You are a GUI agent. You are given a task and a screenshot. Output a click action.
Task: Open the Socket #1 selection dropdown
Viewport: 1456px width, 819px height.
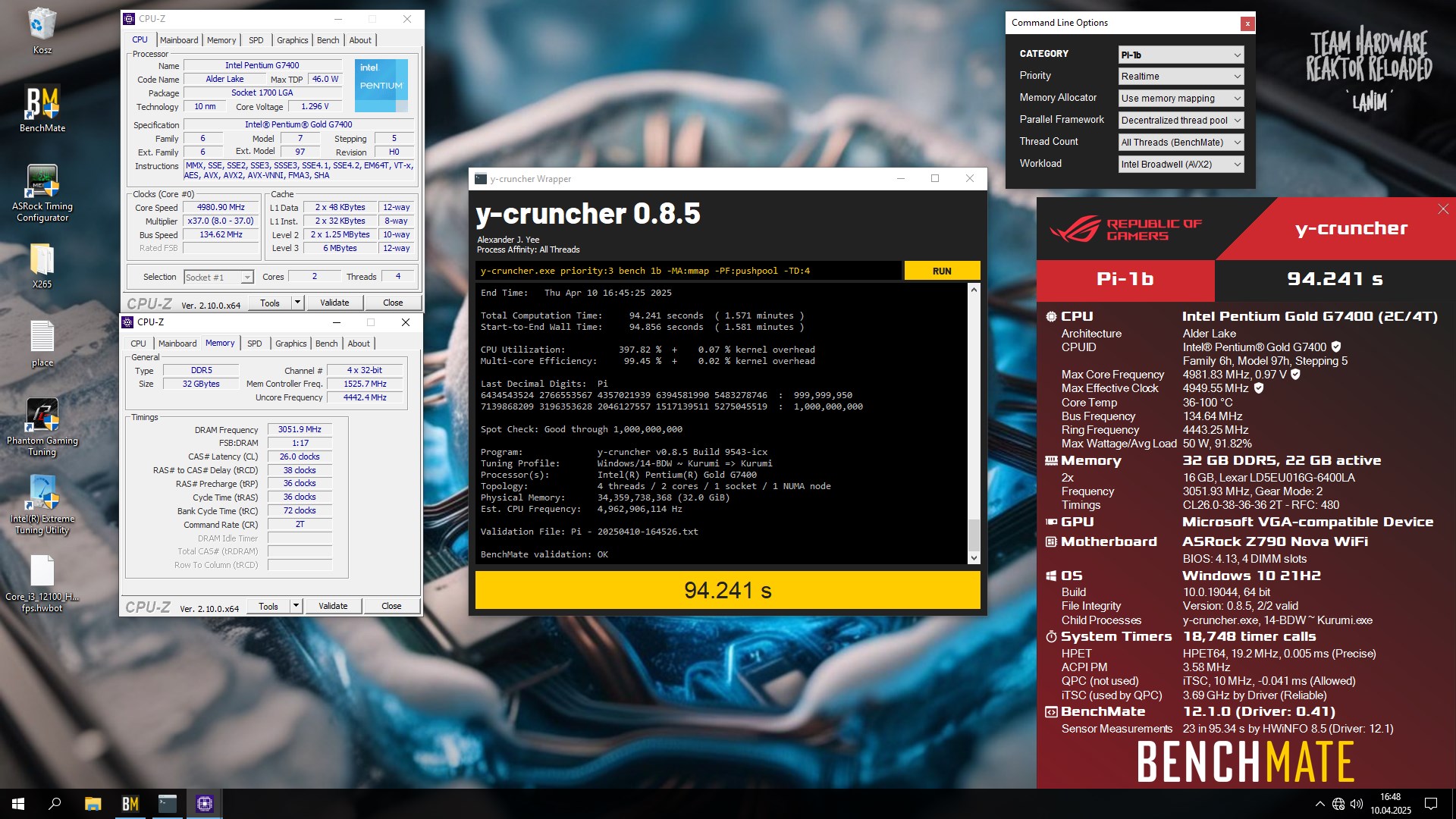point(218,278)
